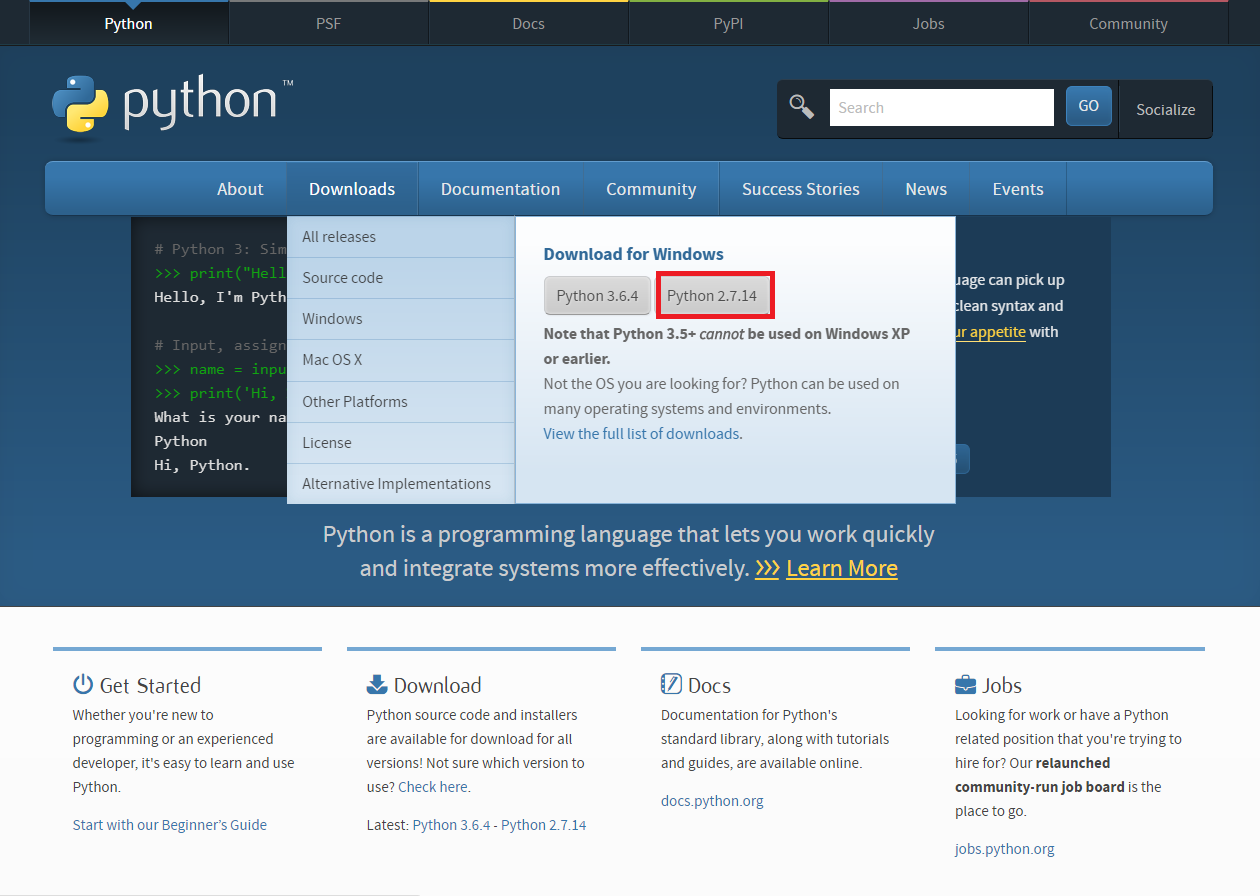Click the latest Python 2.7.14 link
The width and height of the screenshot is (1260, 896).
pyautogui.click(x=544, y=825)
